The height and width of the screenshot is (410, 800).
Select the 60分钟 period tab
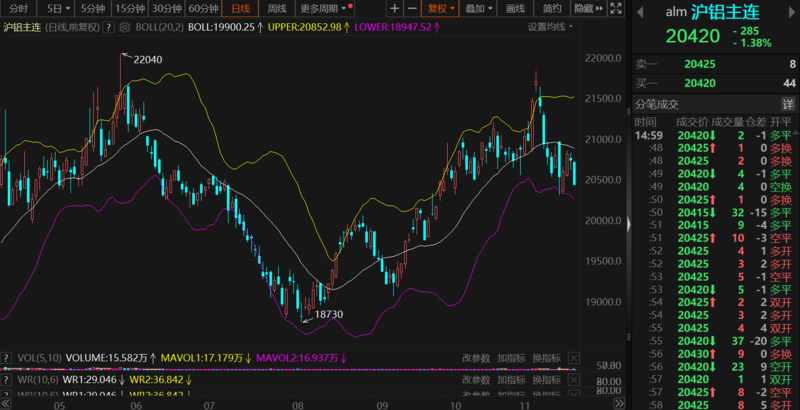202,8
